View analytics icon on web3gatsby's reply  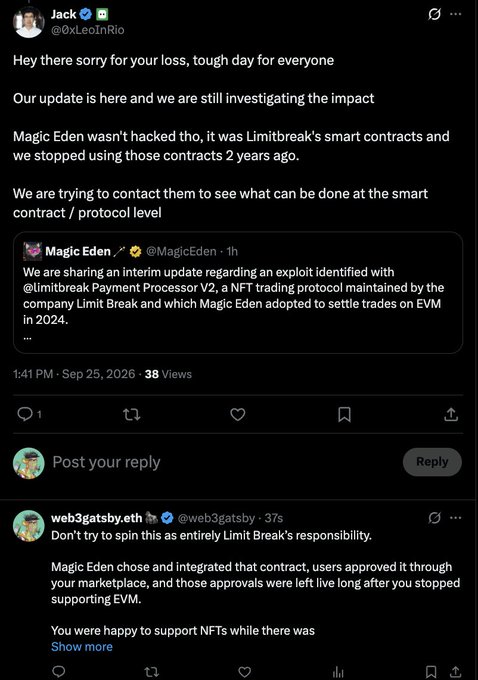click(x=338, y=672)
